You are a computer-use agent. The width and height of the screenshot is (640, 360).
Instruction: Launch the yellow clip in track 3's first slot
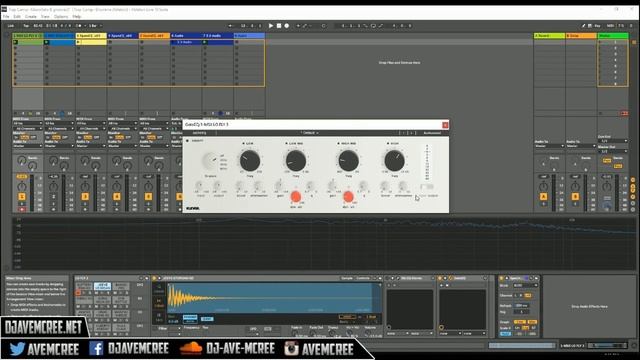[78, 42]
